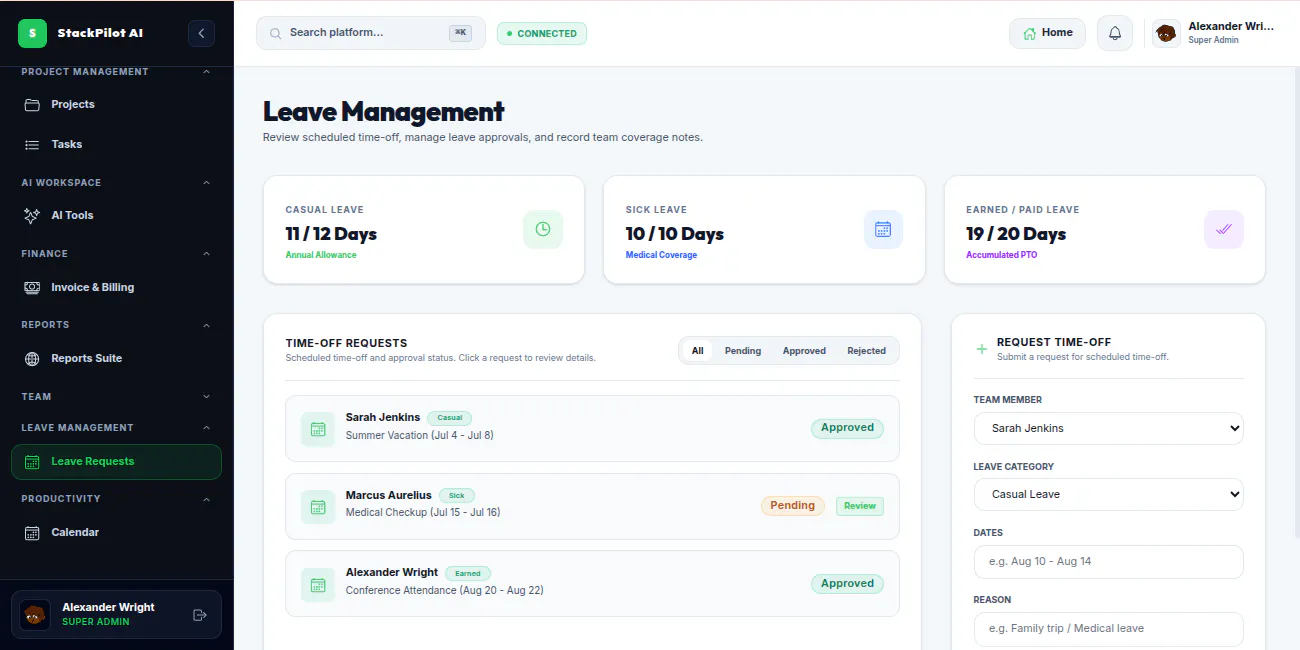
Task: Click the Sick Leave calendar icon
Action: pyautogui.click(x=883, y=229)
